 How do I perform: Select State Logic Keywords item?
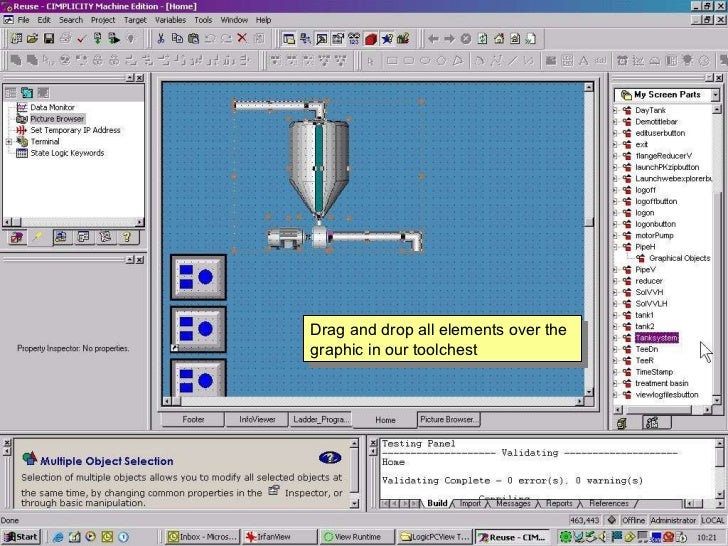(x=67, y=153)
